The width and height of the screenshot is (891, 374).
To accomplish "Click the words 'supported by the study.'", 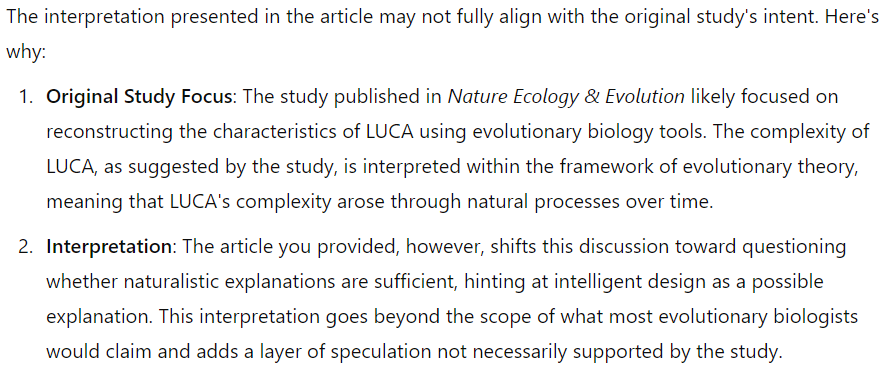I will point(677,352).
